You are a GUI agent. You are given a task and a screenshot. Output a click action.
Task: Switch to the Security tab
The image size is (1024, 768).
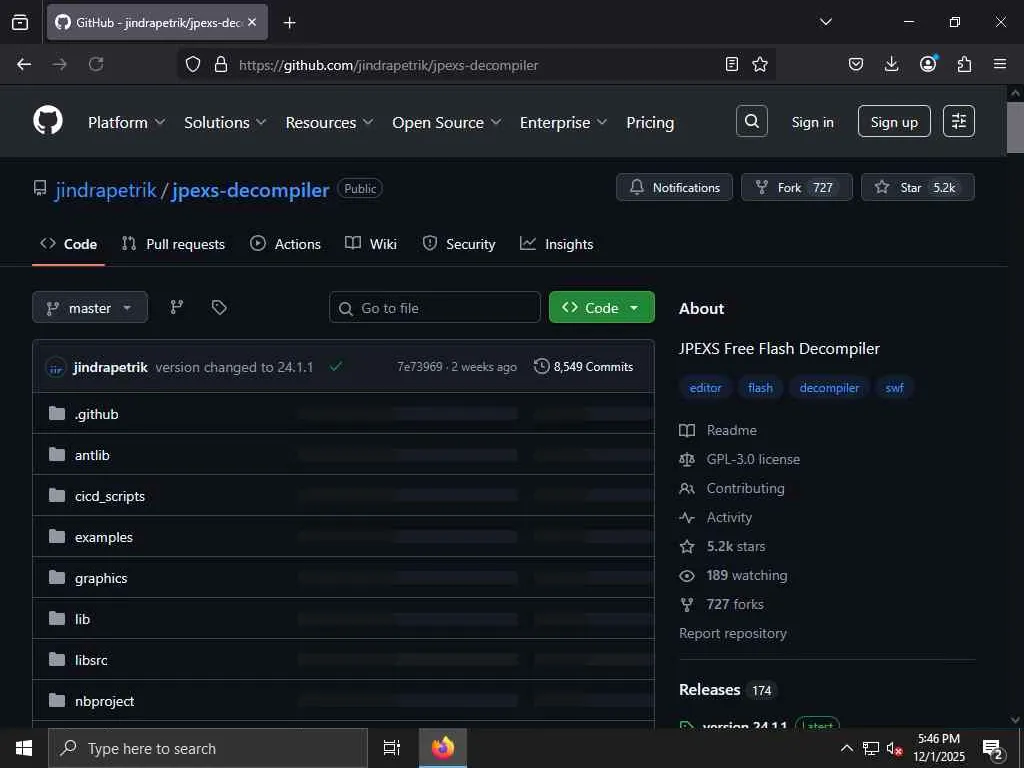point(459,244)
